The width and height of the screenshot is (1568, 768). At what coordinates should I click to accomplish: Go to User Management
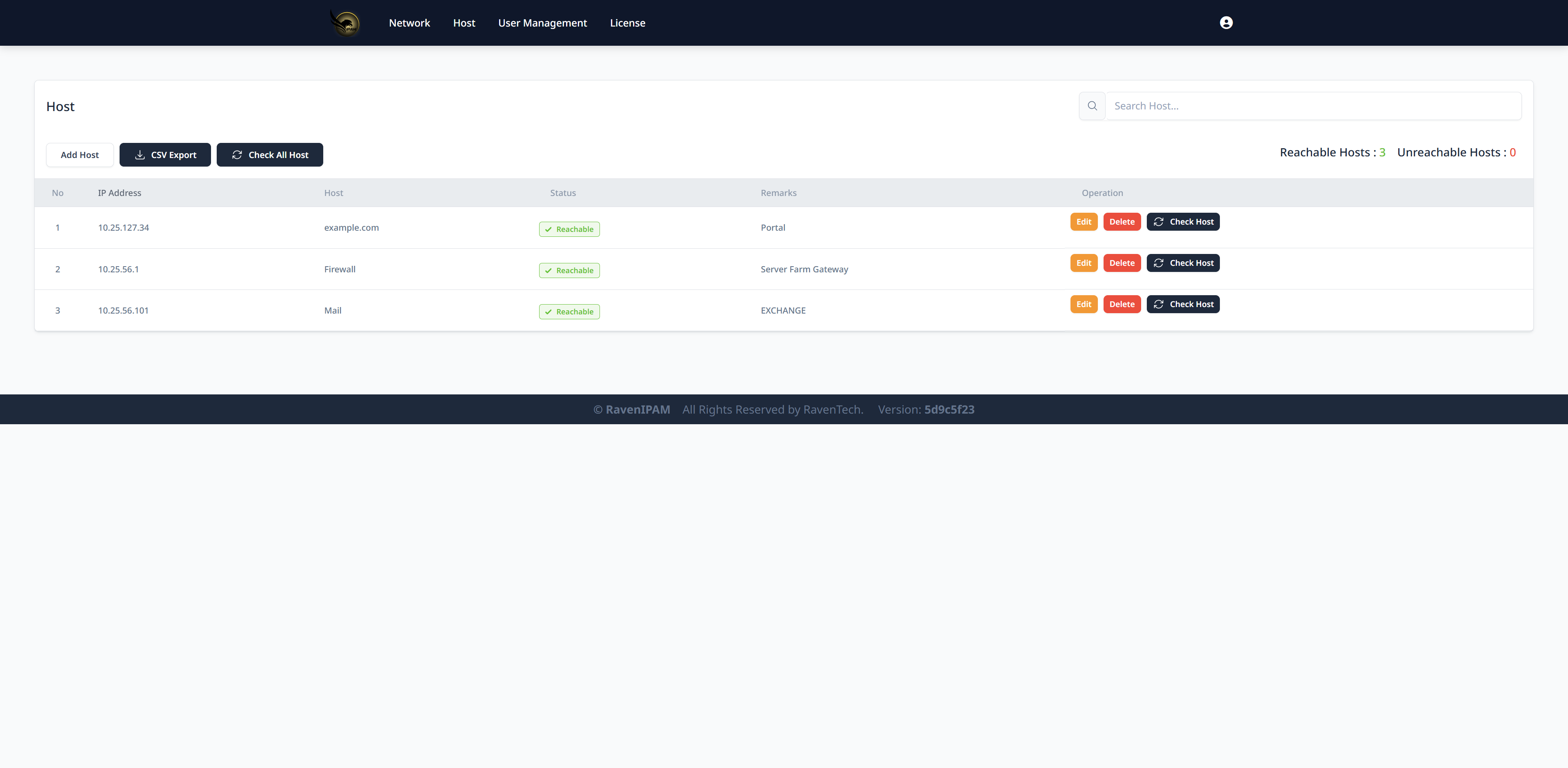(542, 23)
